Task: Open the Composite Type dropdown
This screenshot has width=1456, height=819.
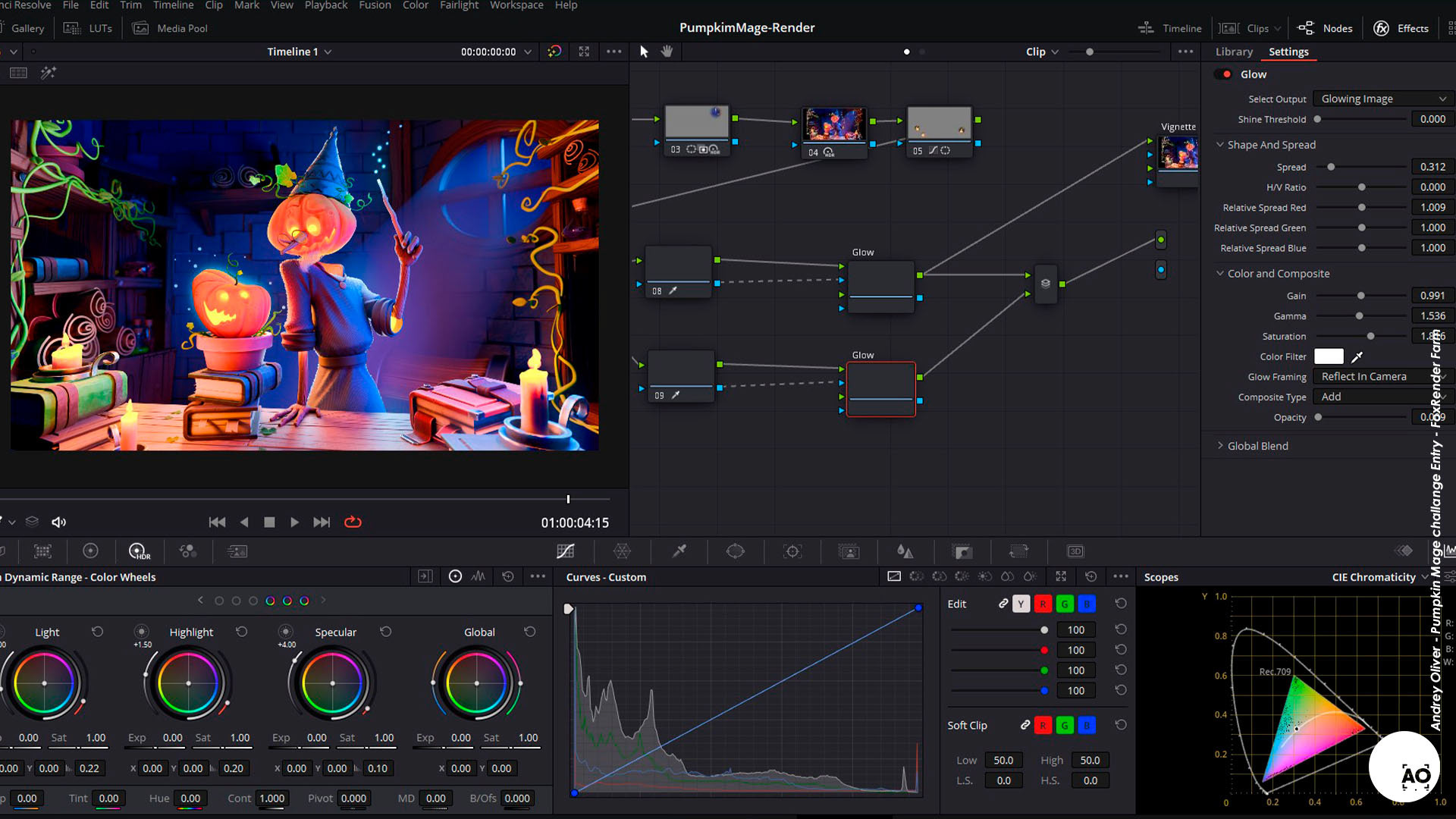Action: point(1384,397)
